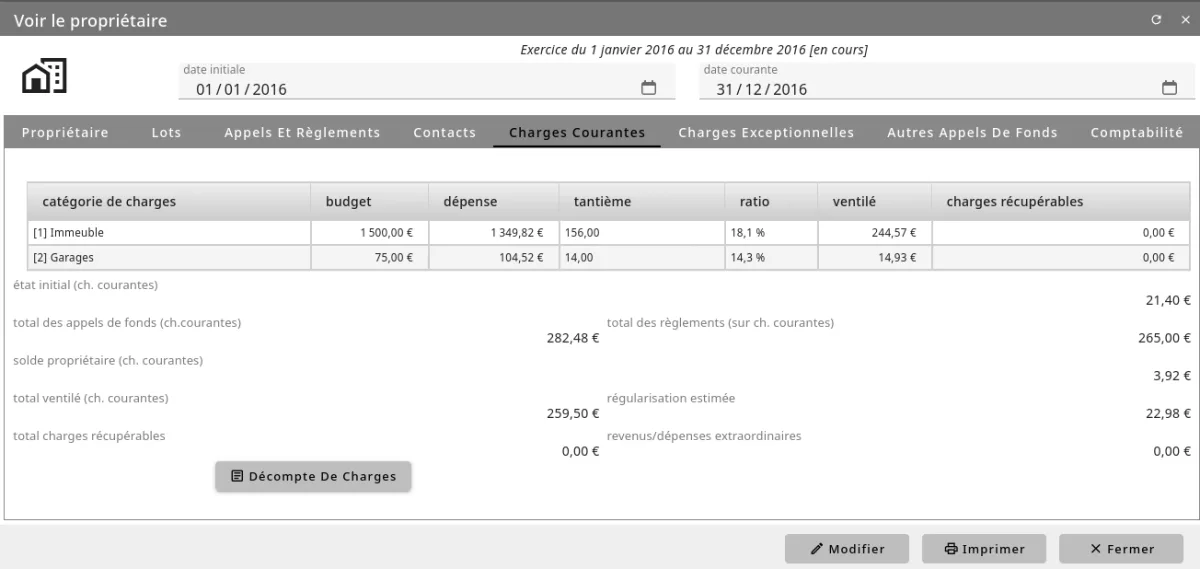Switch to the Lots tab
1200x569 pixels.
pyautogui.click(x=166, y=132)
